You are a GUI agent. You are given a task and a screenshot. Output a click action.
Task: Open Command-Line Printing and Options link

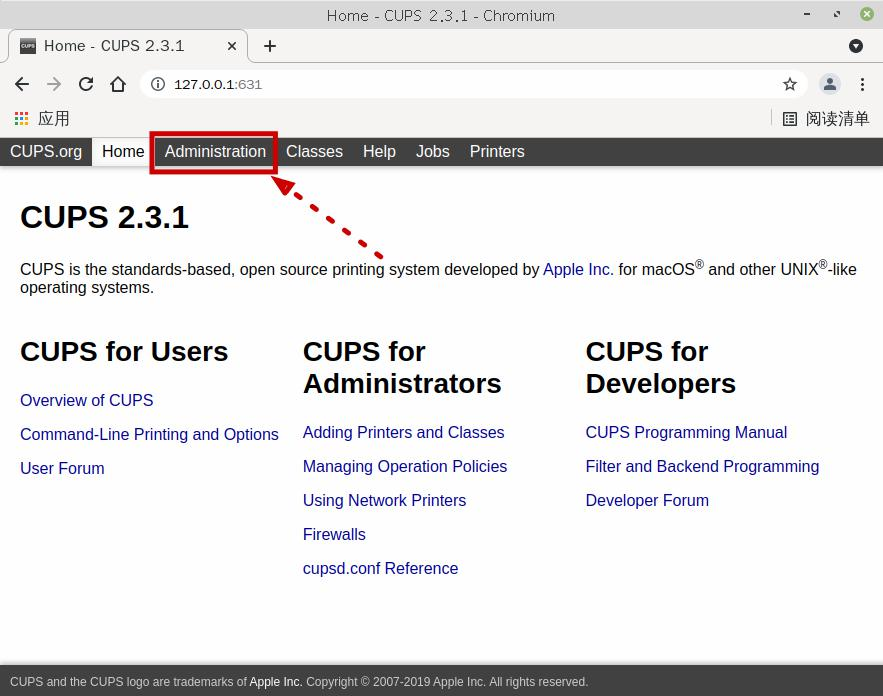[149, 435]
